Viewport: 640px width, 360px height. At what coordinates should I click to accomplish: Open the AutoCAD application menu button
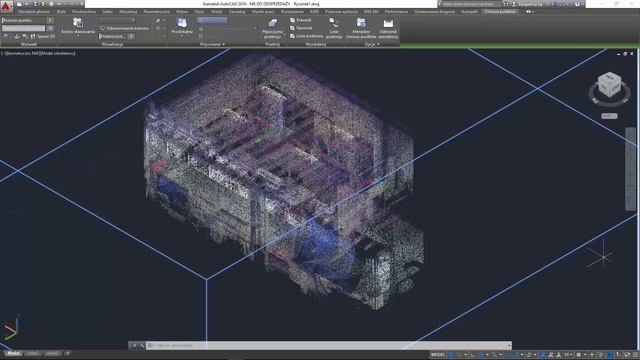[x=6, y=6]
